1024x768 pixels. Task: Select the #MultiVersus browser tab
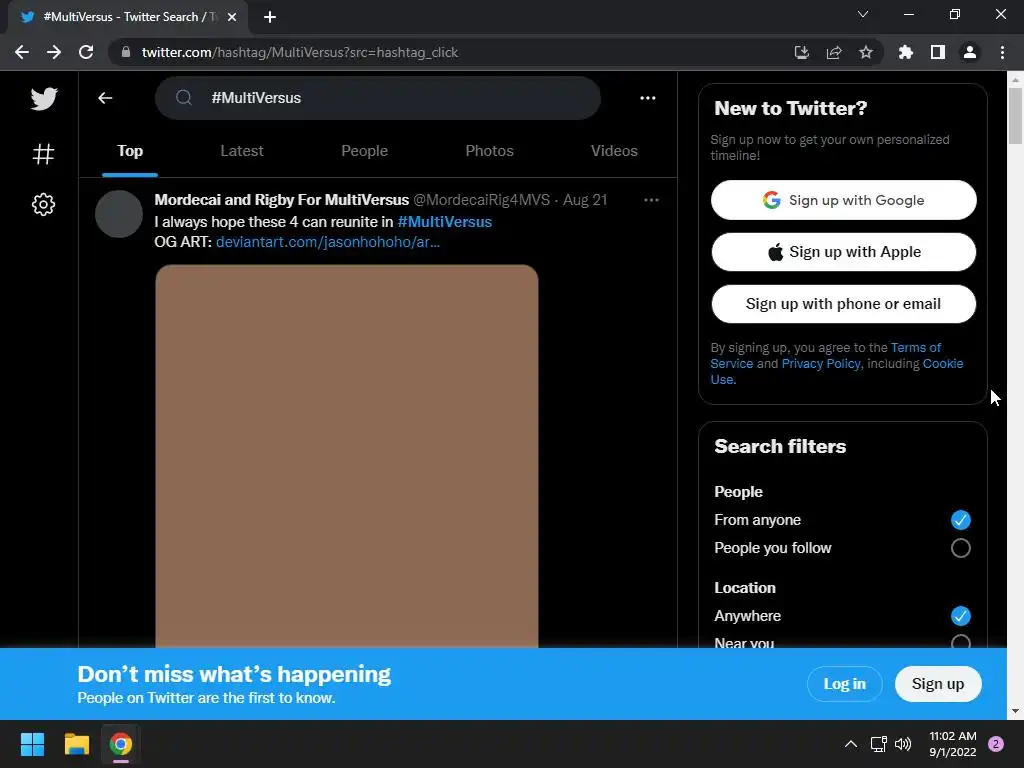click(127, 17)
